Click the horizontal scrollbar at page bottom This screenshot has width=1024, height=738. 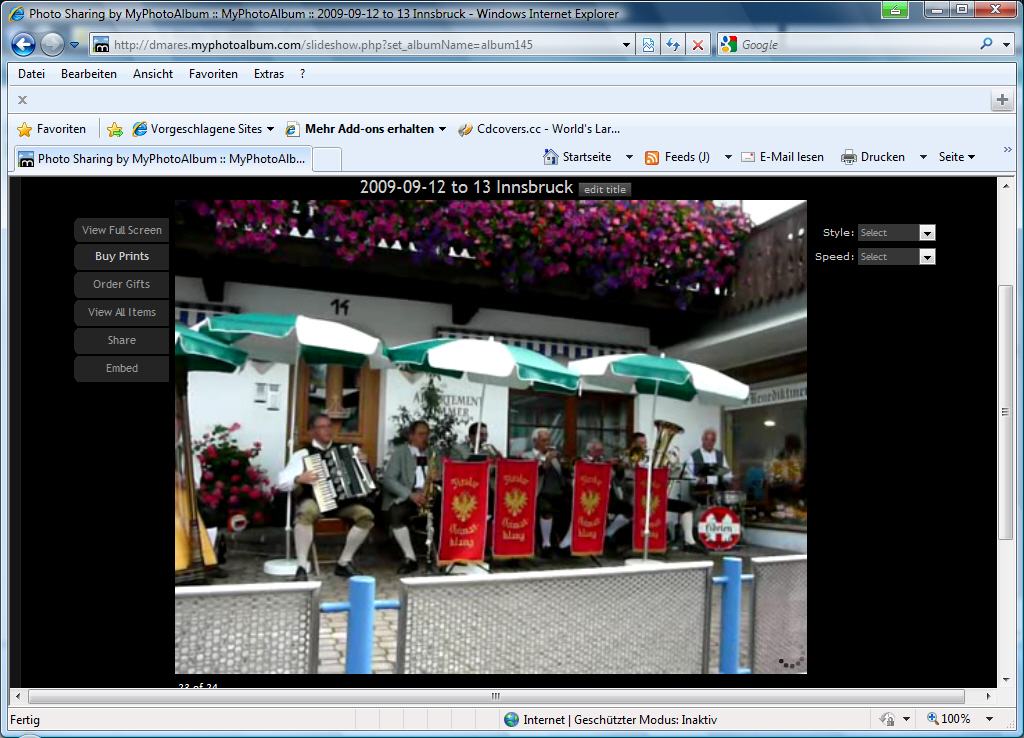[496, 696]
